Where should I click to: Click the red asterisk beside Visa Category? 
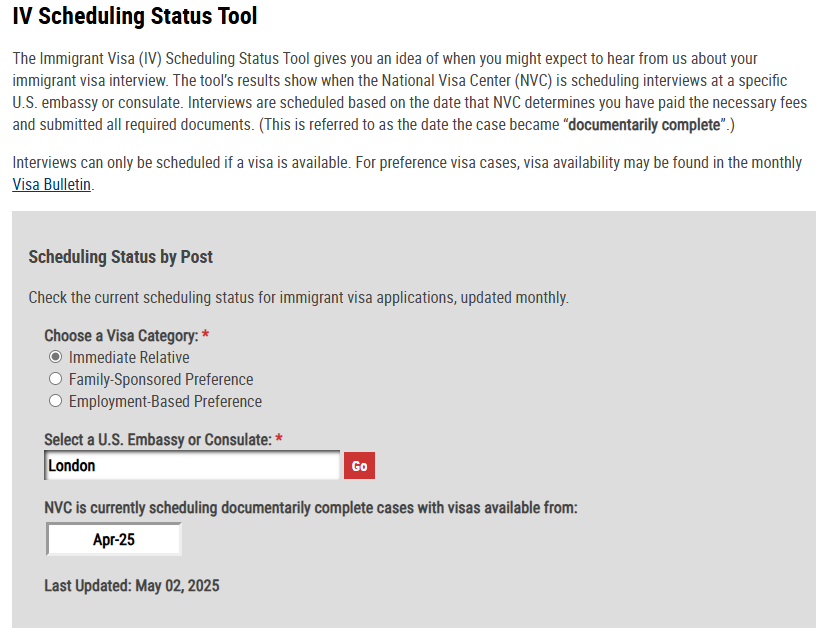coord(205,334)
